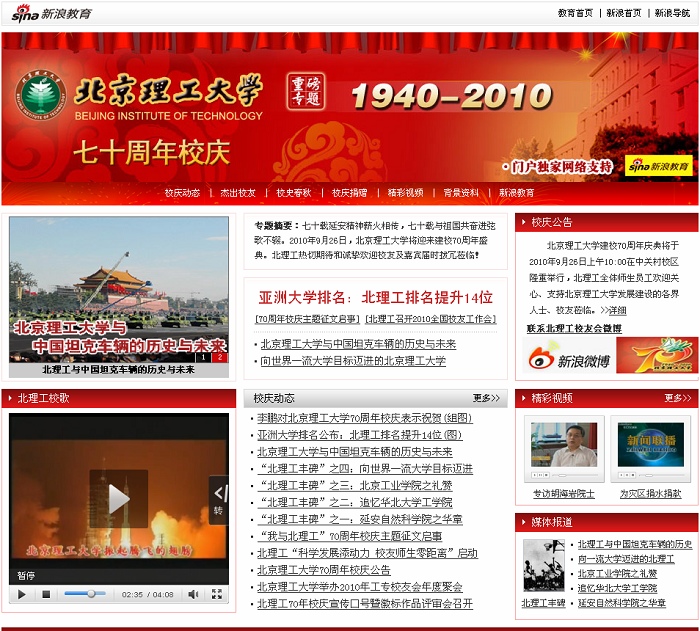Screen dimensions: 700x631
Task: Open the 详细 link in 校庆公告
Action: pyautogui.click(x=618, y=310)
